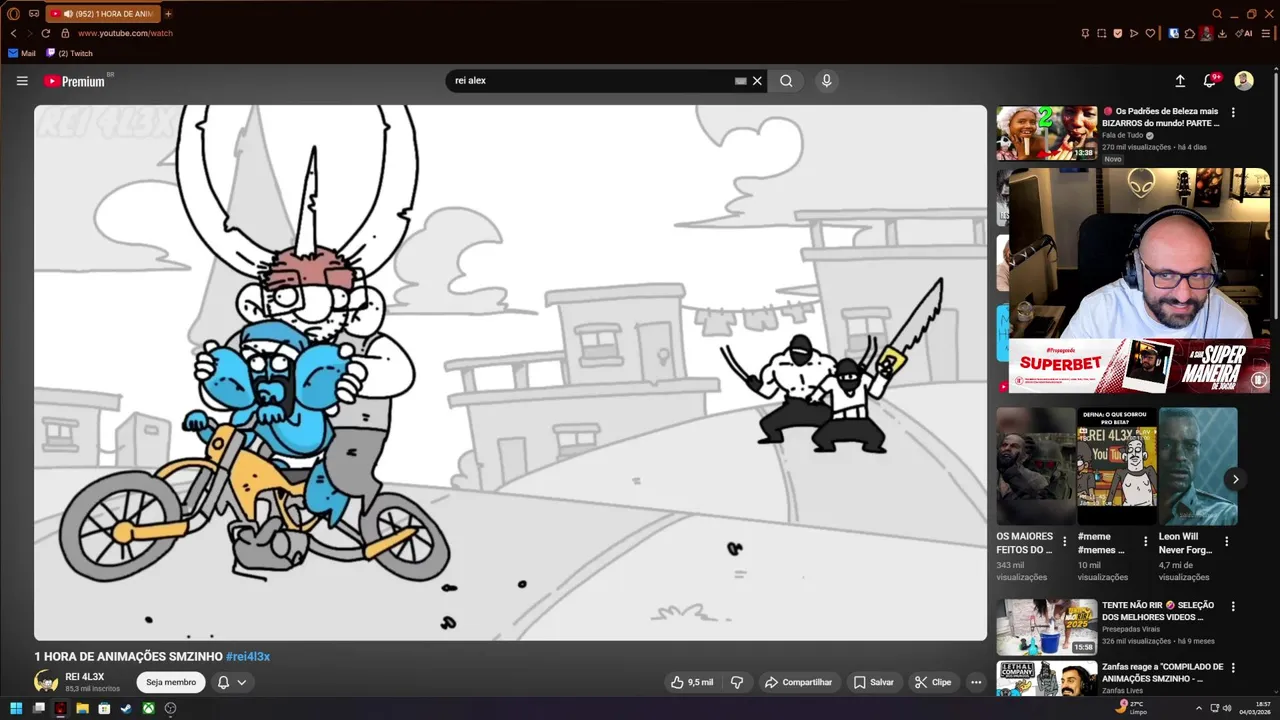The image size is (1280, 720).
Task: Open options for 'Zanfas reage a' video
Action: tap(1233, 668)
